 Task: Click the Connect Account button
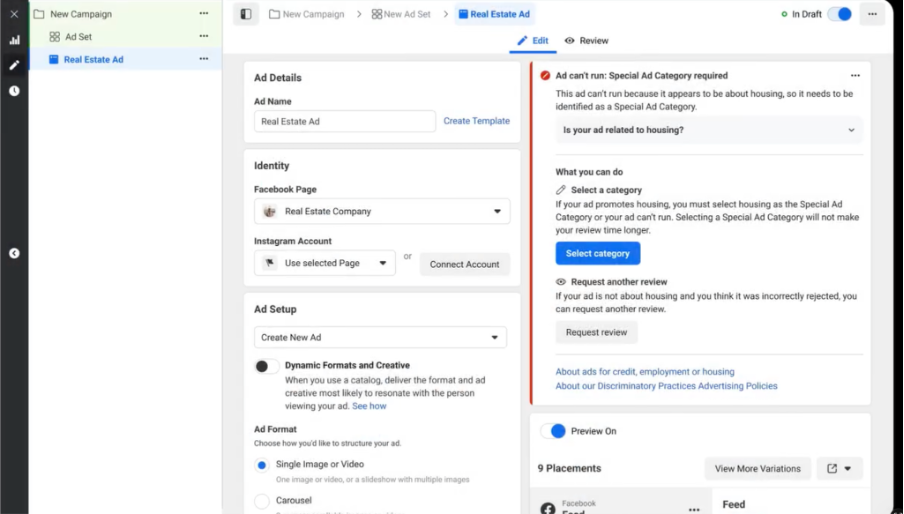click(x=464, y=264)
